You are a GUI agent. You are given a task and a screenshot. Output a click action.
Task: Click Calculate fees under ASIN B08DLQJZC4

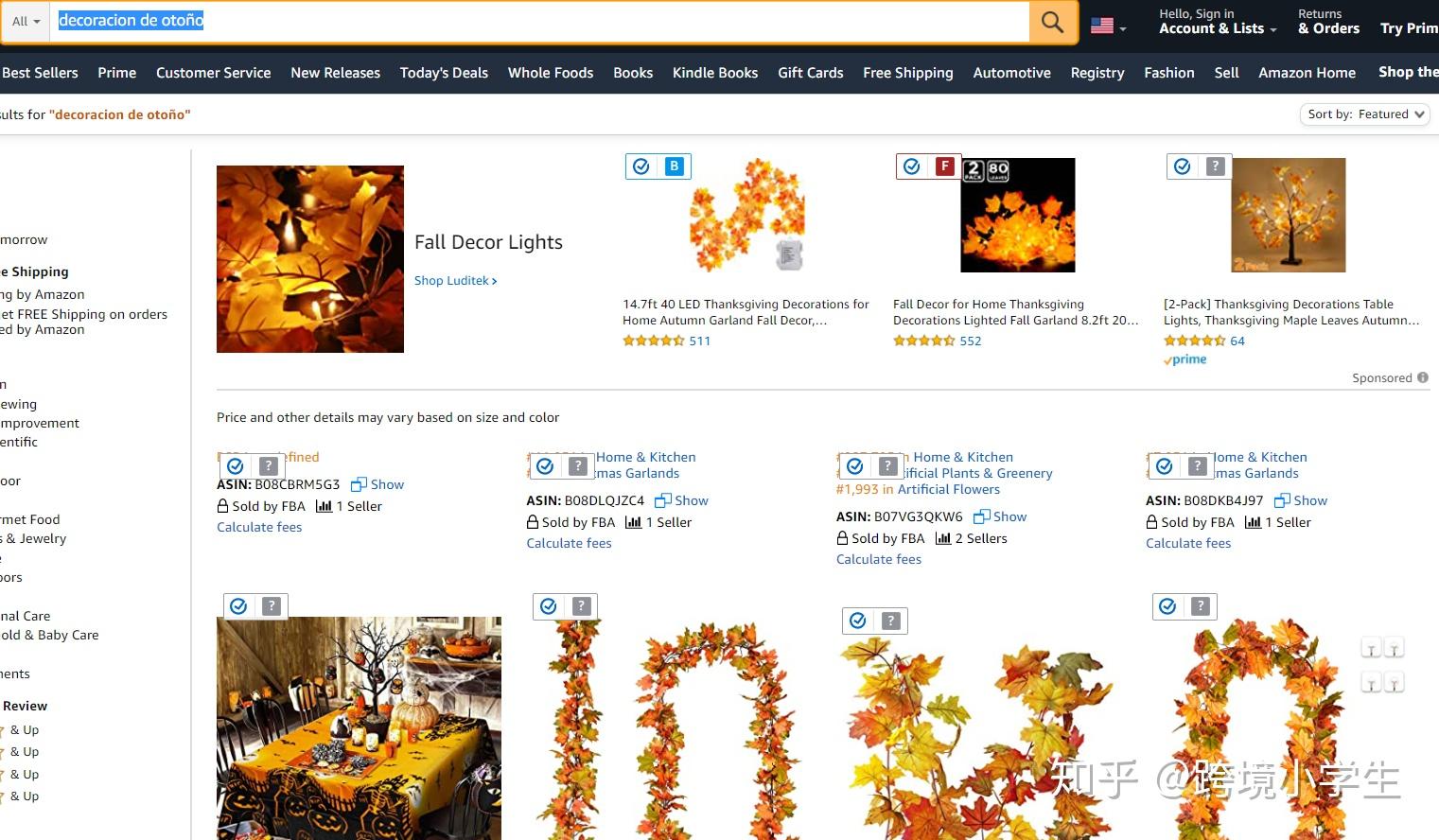point(569,543)
